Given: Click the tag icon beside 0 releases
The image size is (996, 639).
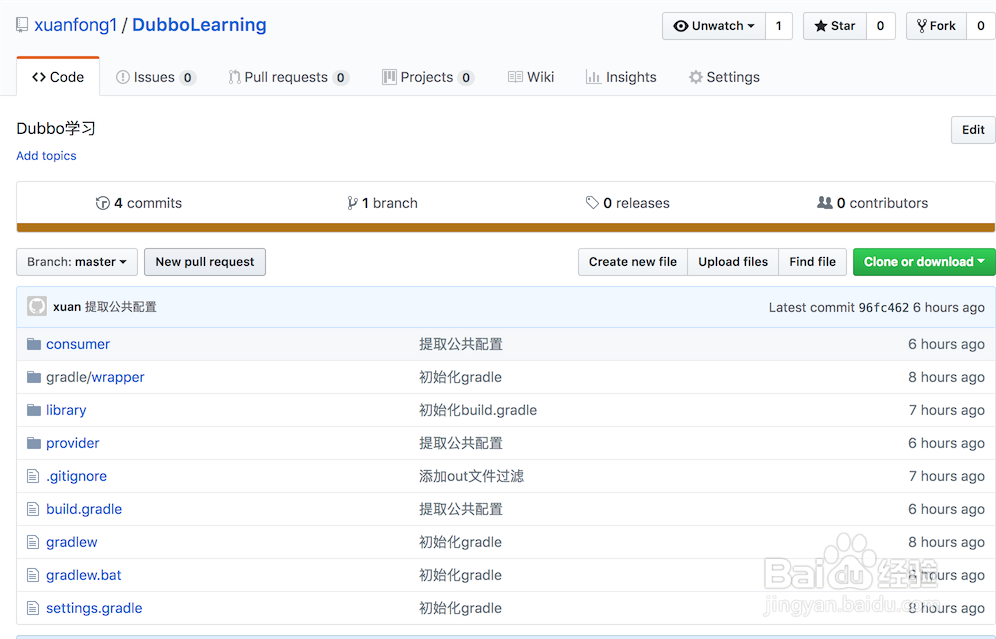Looking at the screenshot, I should (592, 202).
